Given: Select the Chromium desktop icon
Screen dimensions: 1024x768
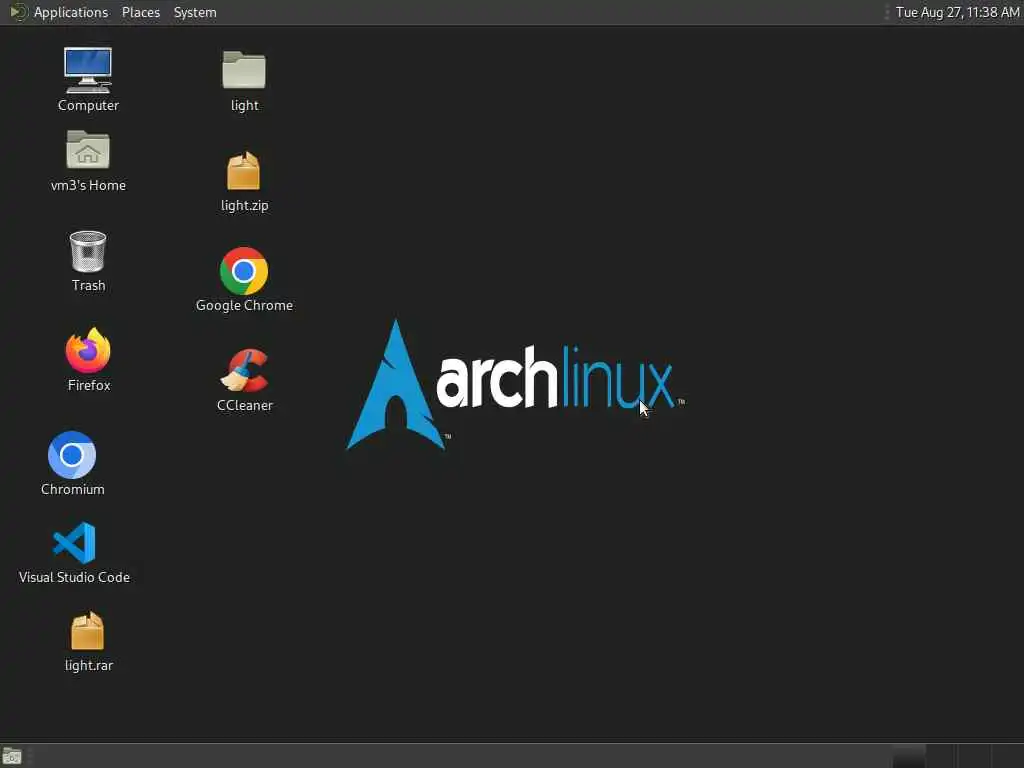Looking at the screenshot, I should (72, 455).
